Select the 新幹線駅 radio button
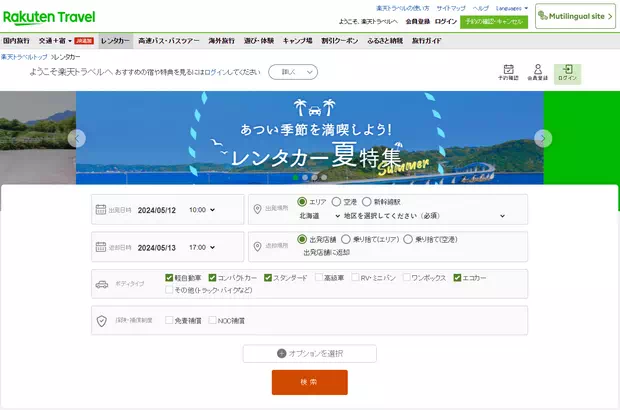The width and height of the screenshot is (620, 410). tap(367, 202)
